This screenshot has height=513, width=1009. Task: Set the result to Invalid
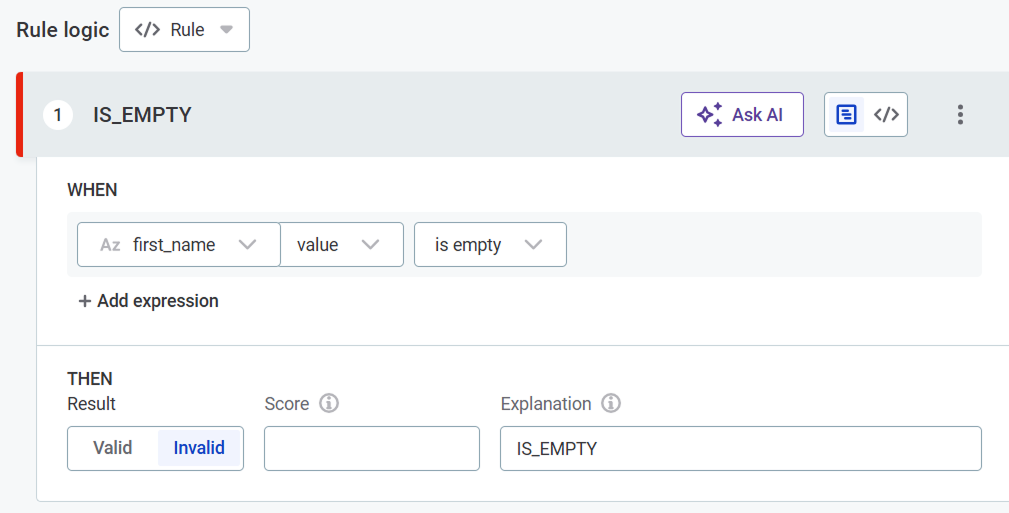(199, 448)
